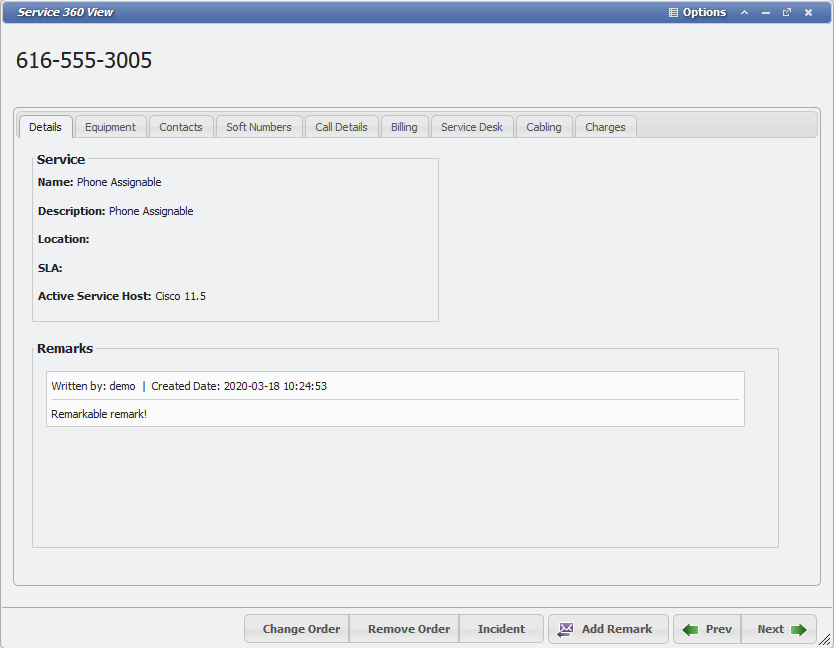Click the Add Remark envelope icon
The height and width of the screenshot is (648, 834).
point(566,629)
